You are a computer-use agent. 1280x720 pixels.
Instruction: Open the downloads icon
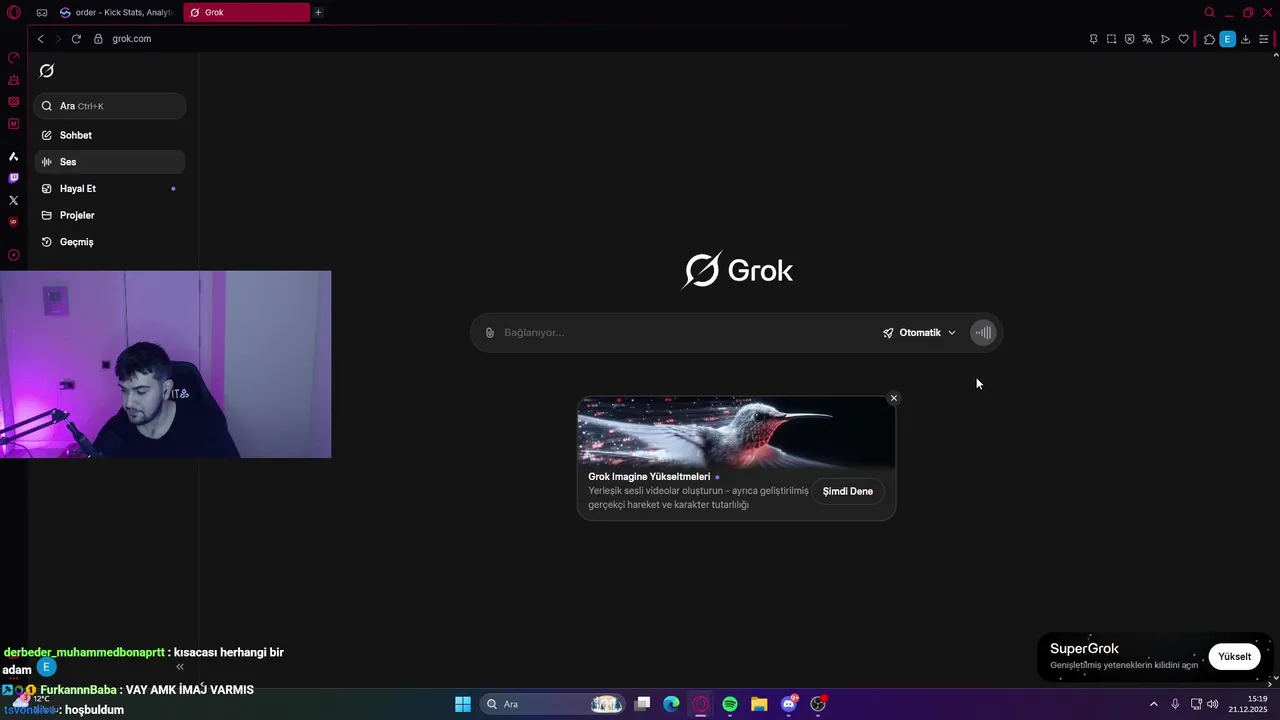1245,39
